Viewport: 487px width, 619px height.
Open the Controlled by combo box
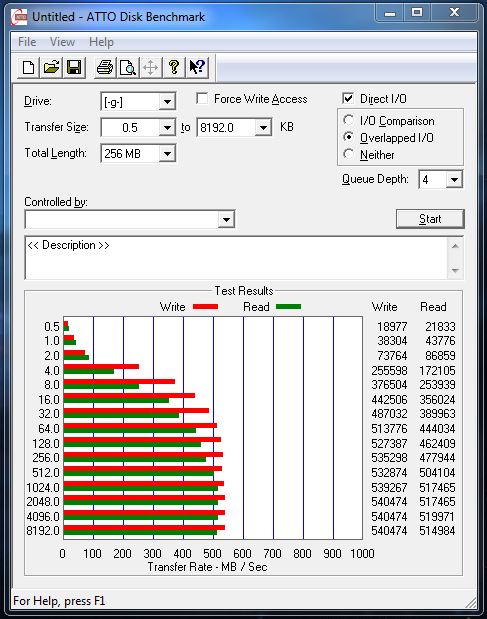coord(130,219)
